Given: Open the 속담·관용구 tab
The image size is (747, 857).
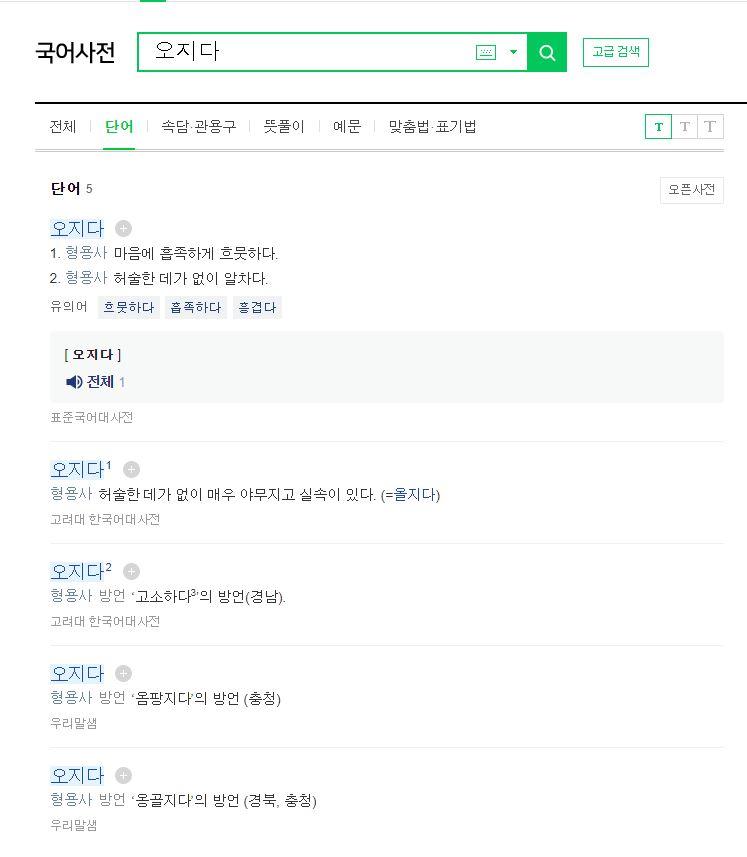Looking at the screenshot, I should tap(198, 127).
